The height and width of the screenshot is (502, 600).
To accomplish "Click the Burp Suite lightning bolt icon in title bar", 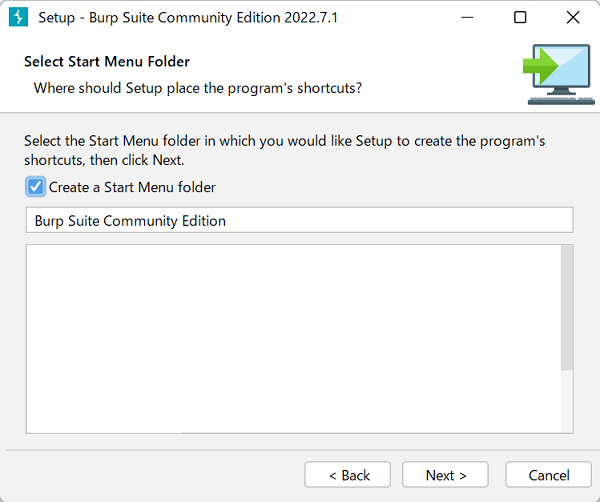I will (18, 17).
